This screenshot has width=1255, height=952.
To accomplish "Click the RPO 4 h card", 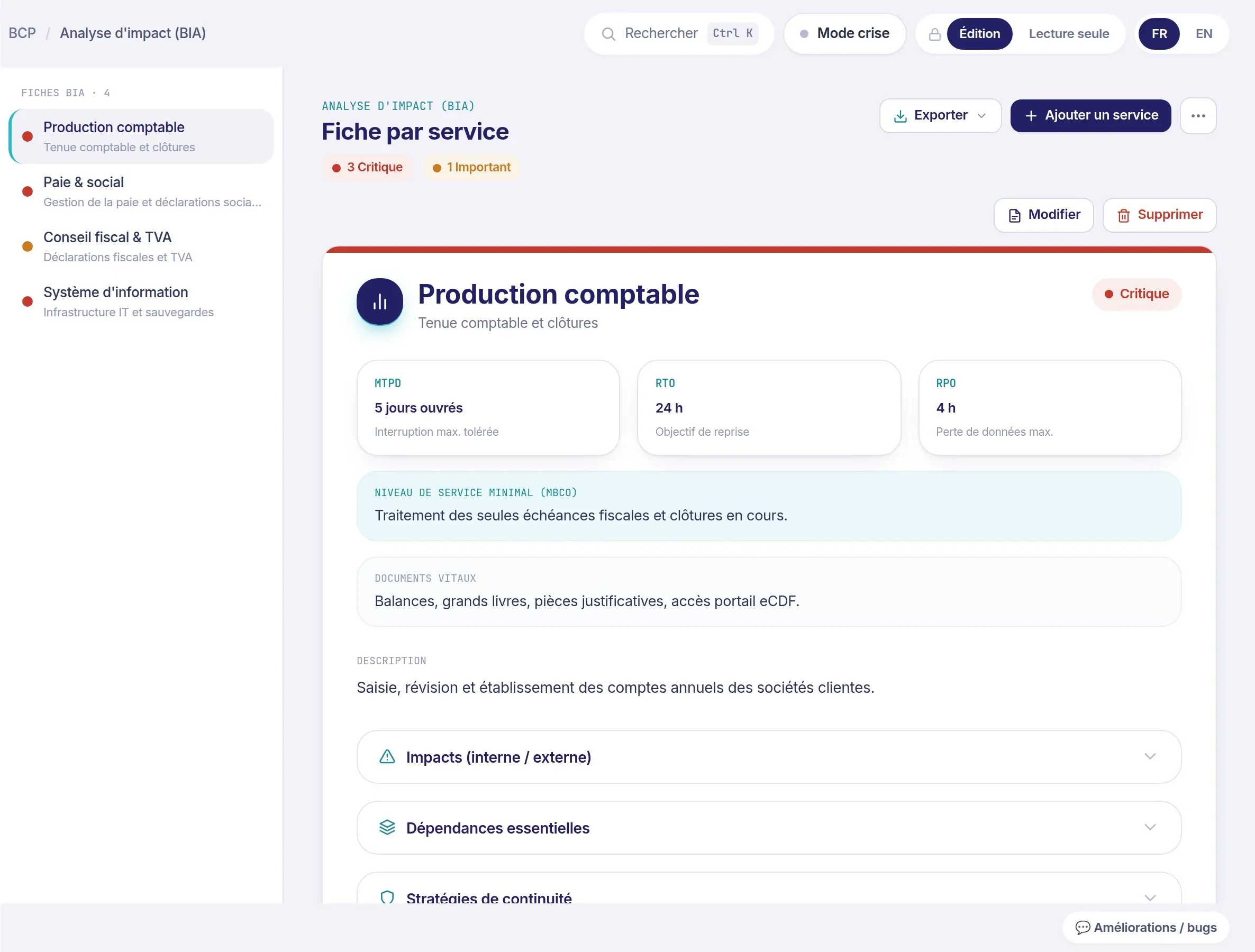I will click(1050, 408).
